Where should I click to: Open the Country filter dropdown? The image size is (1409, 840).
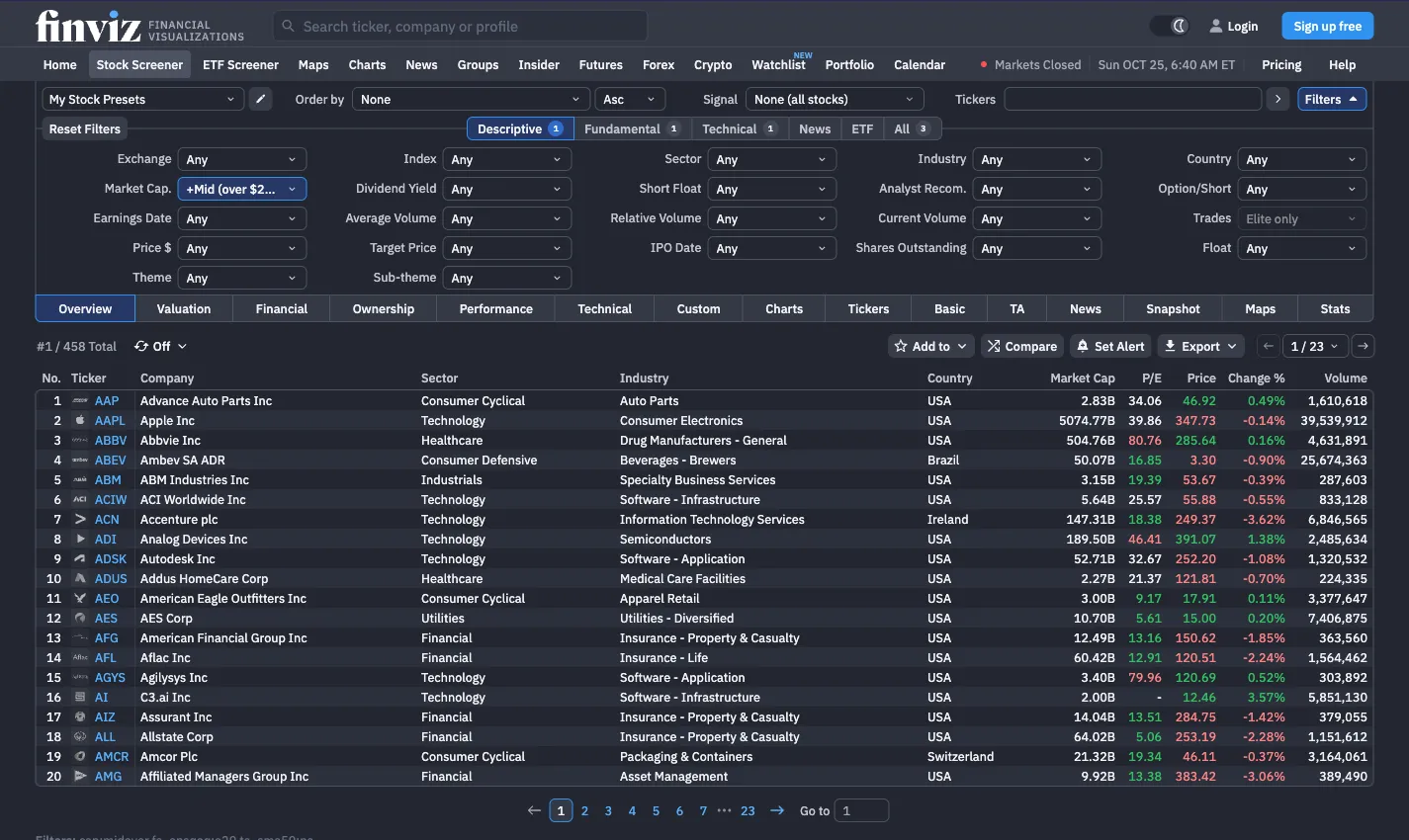tap(1302, 159)
